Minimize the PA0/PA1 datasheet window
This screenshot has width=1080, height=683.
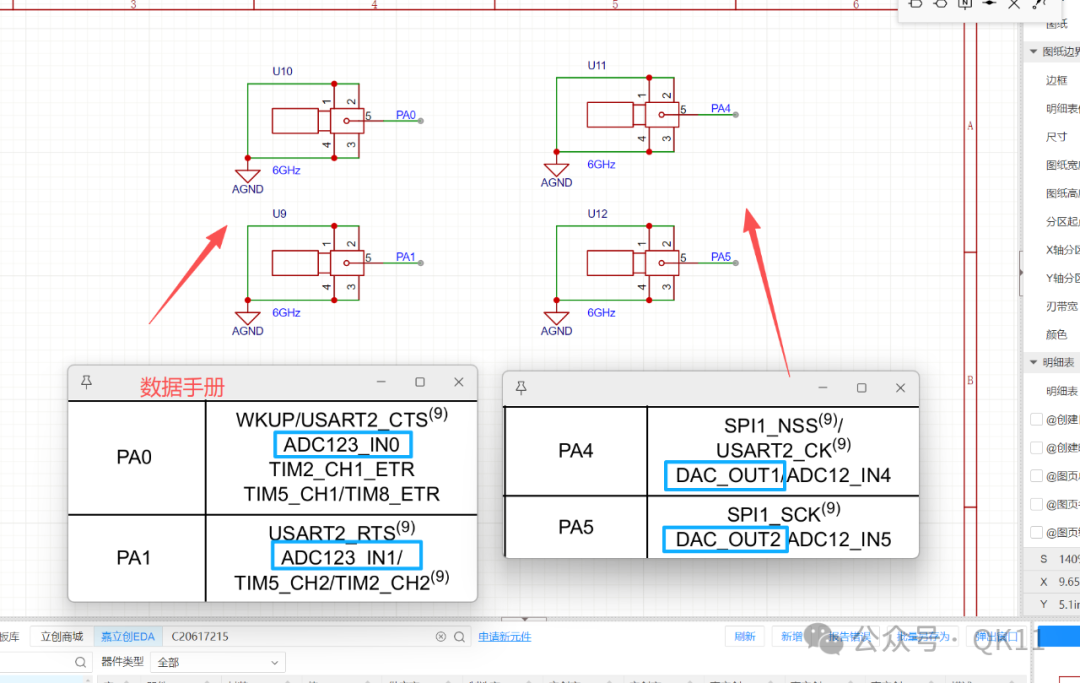pyautogui.click(x=381, y=382)
